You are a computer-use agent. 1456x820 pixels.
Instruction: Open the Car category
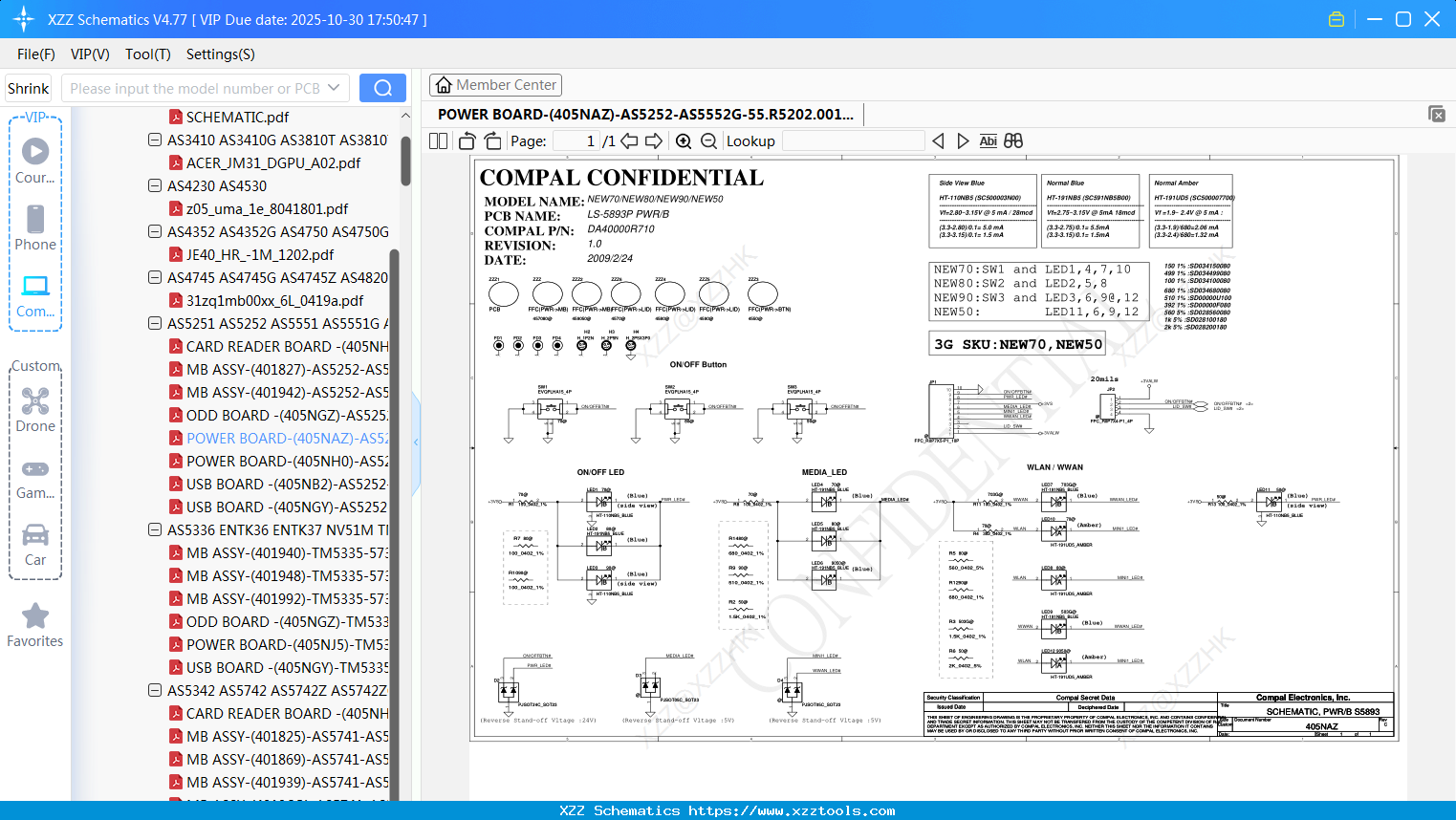(35, 544)
